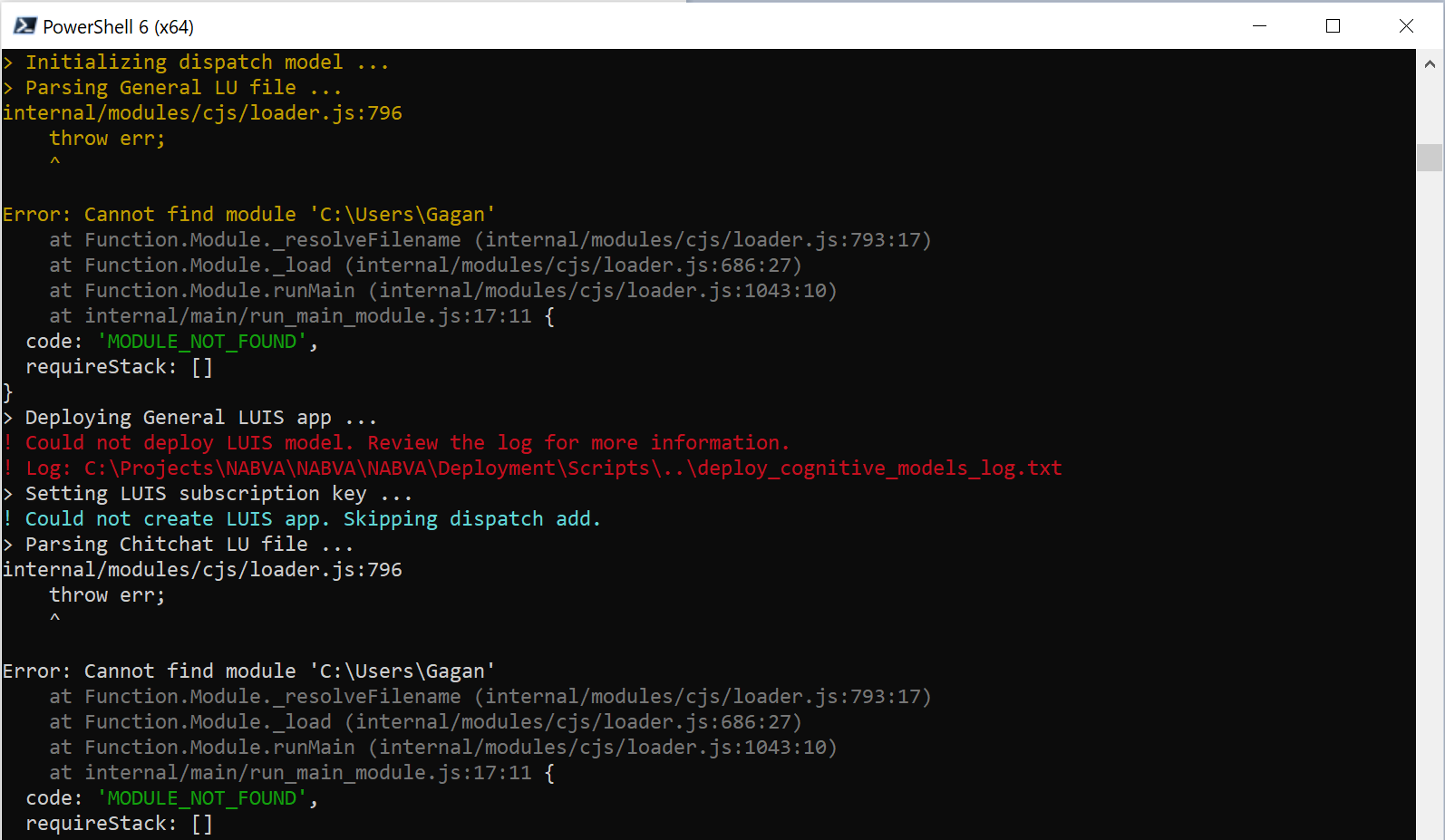This screenshot has width=1445, height=840.
Task: Click the scrollbar up arrow
Action: 1430,64
